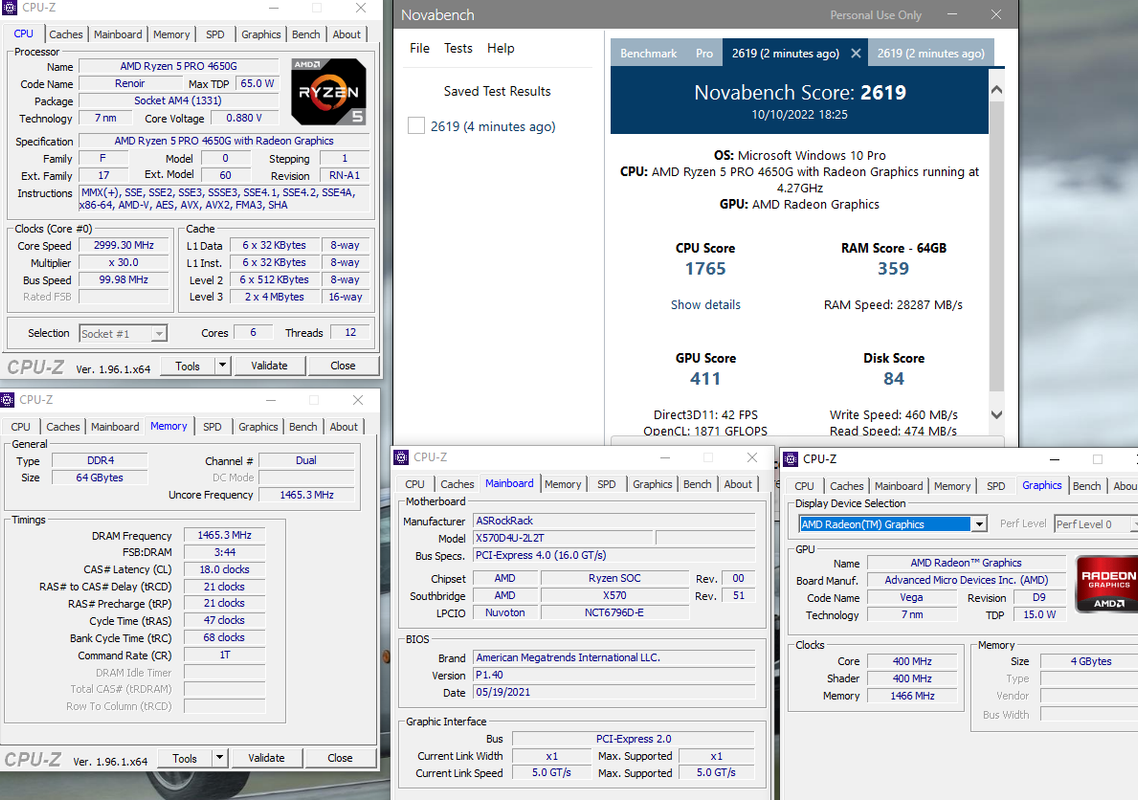Image resolution: width=1138 pixels, height=800 pixels.
Task: Click the DRAM Frequency 1465.3 MHz field
Action: click(224, 535)
